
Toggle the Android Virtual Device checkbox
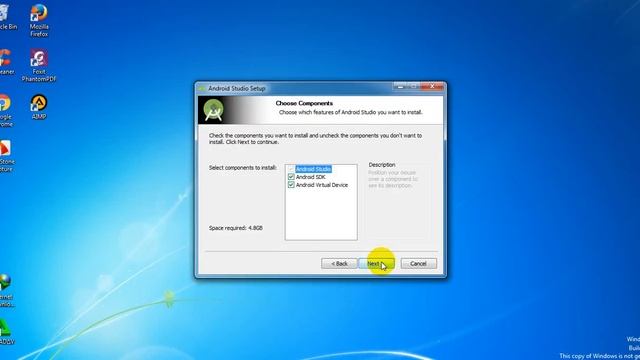[x=291, y=185]
